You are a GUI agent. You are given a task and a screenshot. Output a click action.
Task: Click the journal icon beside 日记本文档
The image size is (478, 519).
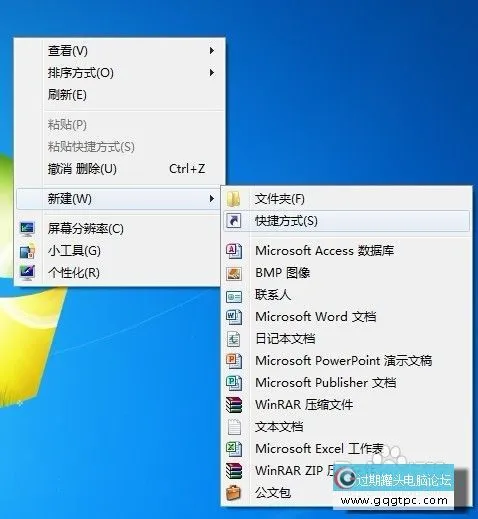click(234, 339)
